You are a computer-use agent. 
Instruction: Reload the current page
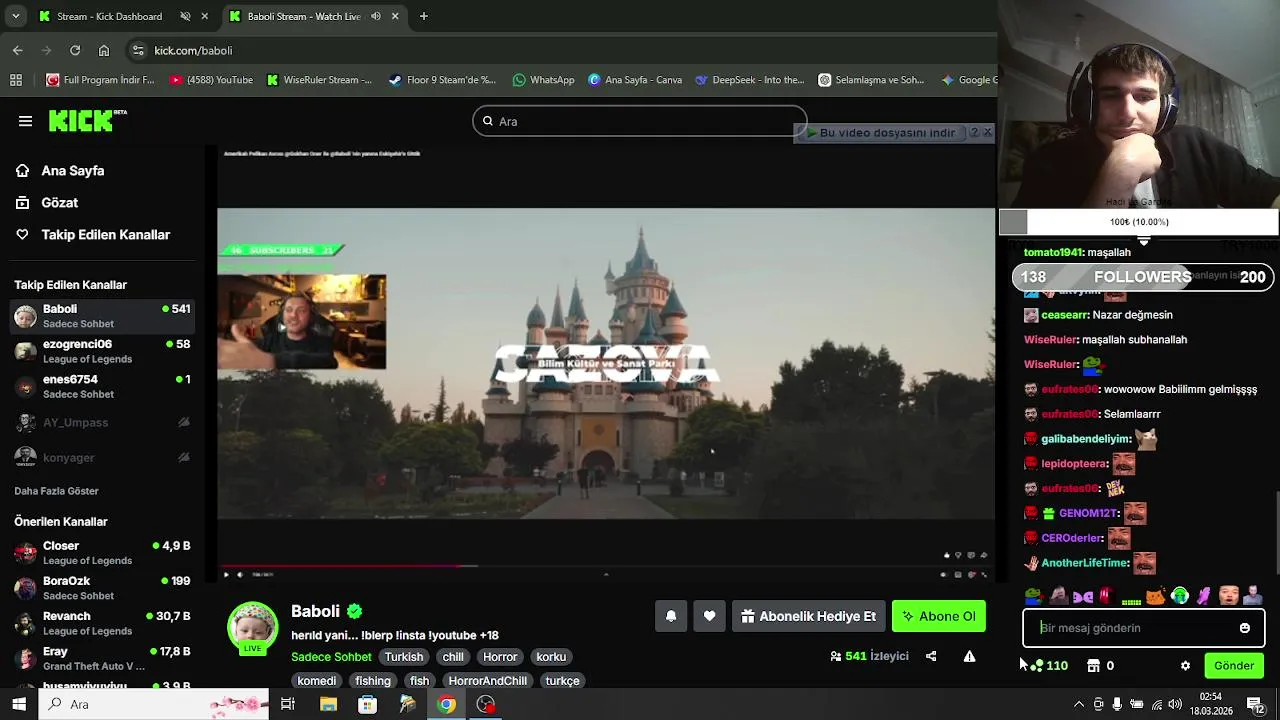tap(75, 50)
